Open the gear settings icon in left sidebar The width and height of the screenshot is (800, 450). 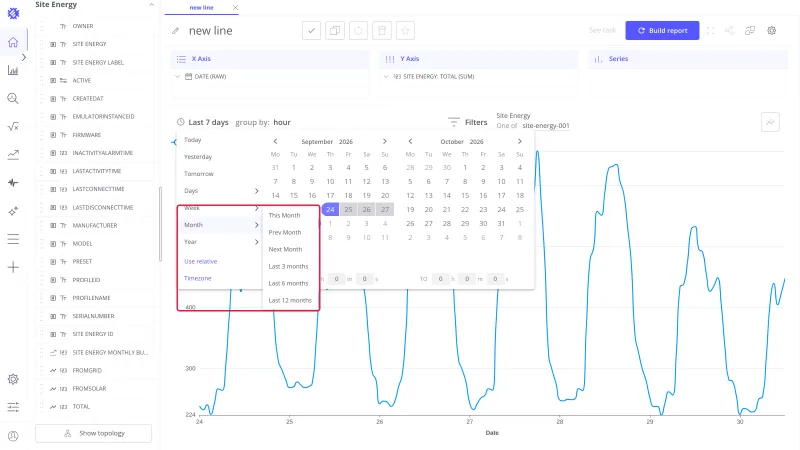(13, 379)
